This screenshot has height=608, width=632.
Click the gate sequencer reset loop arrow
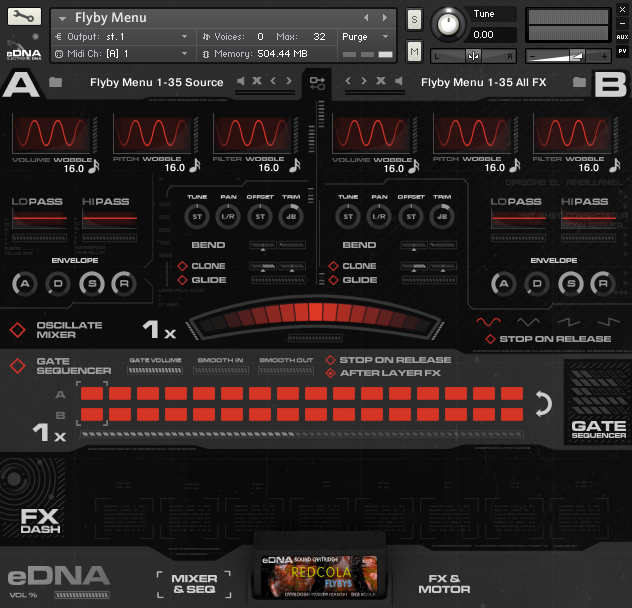[x=543, y=404]
